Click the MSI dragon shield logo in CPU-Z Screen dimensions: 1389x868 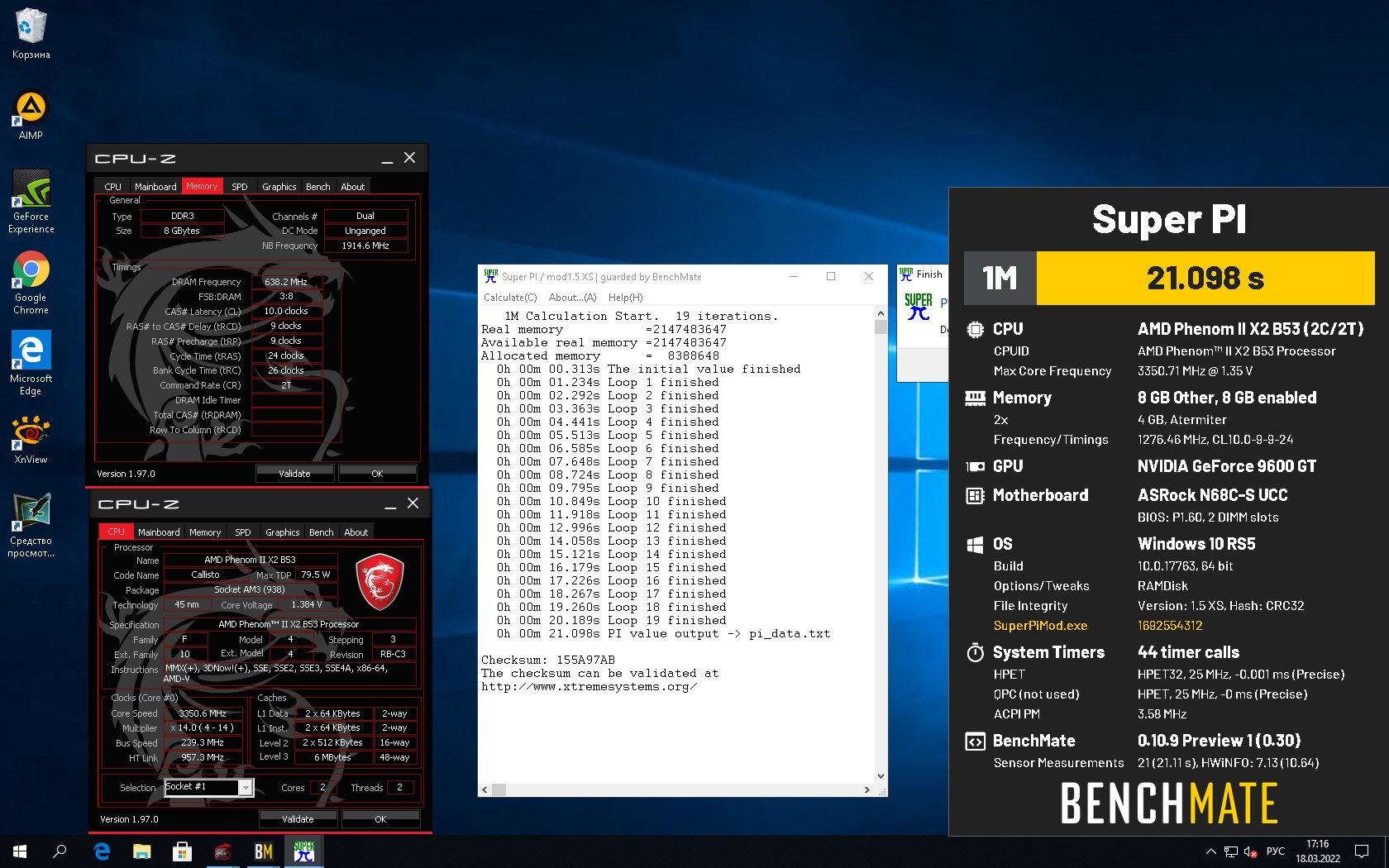[x=379, y=581]
